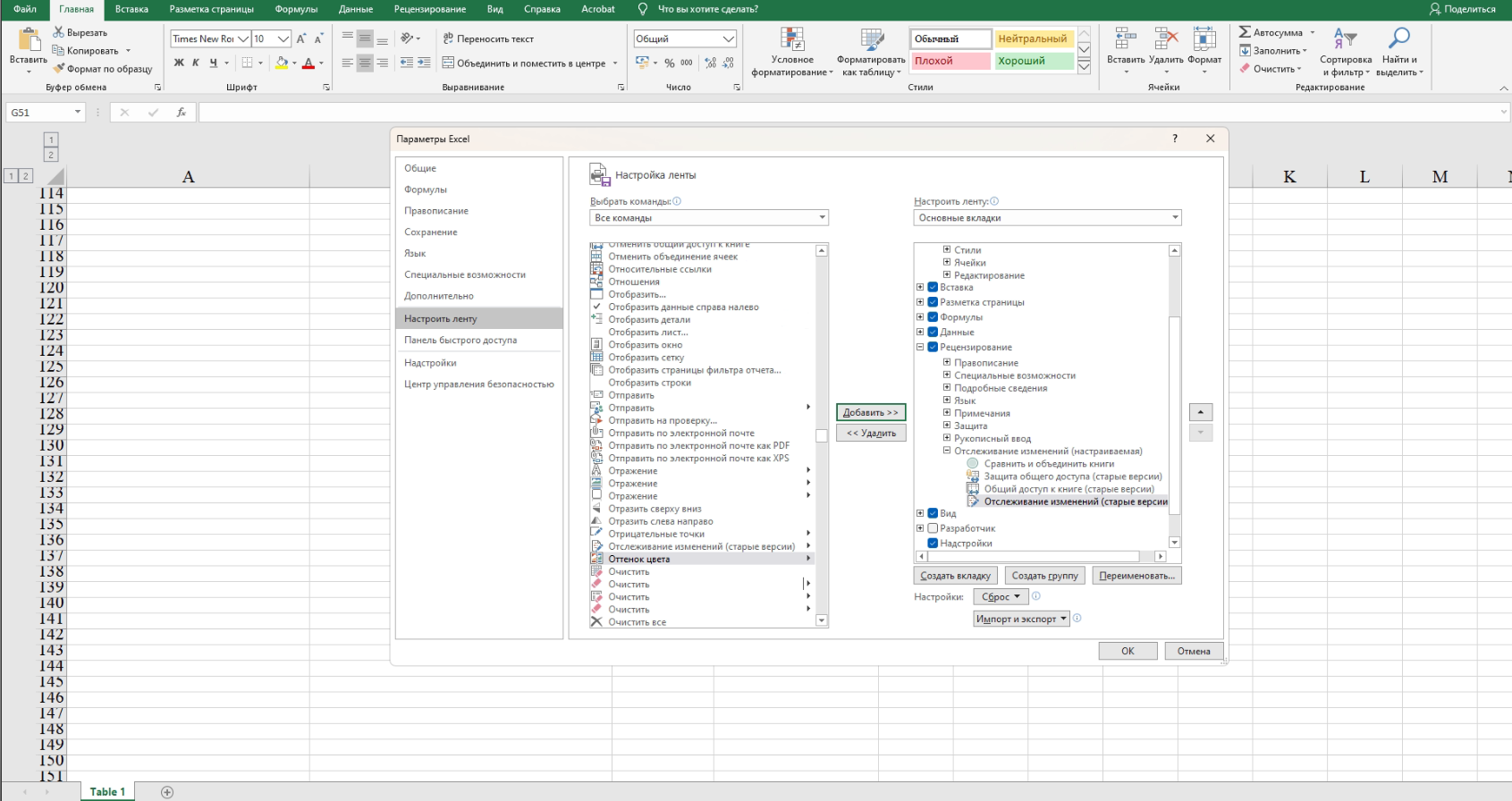This screenshot has height=801, width=1512.
Task: Click the Создать группу button
Action: 1044,576
